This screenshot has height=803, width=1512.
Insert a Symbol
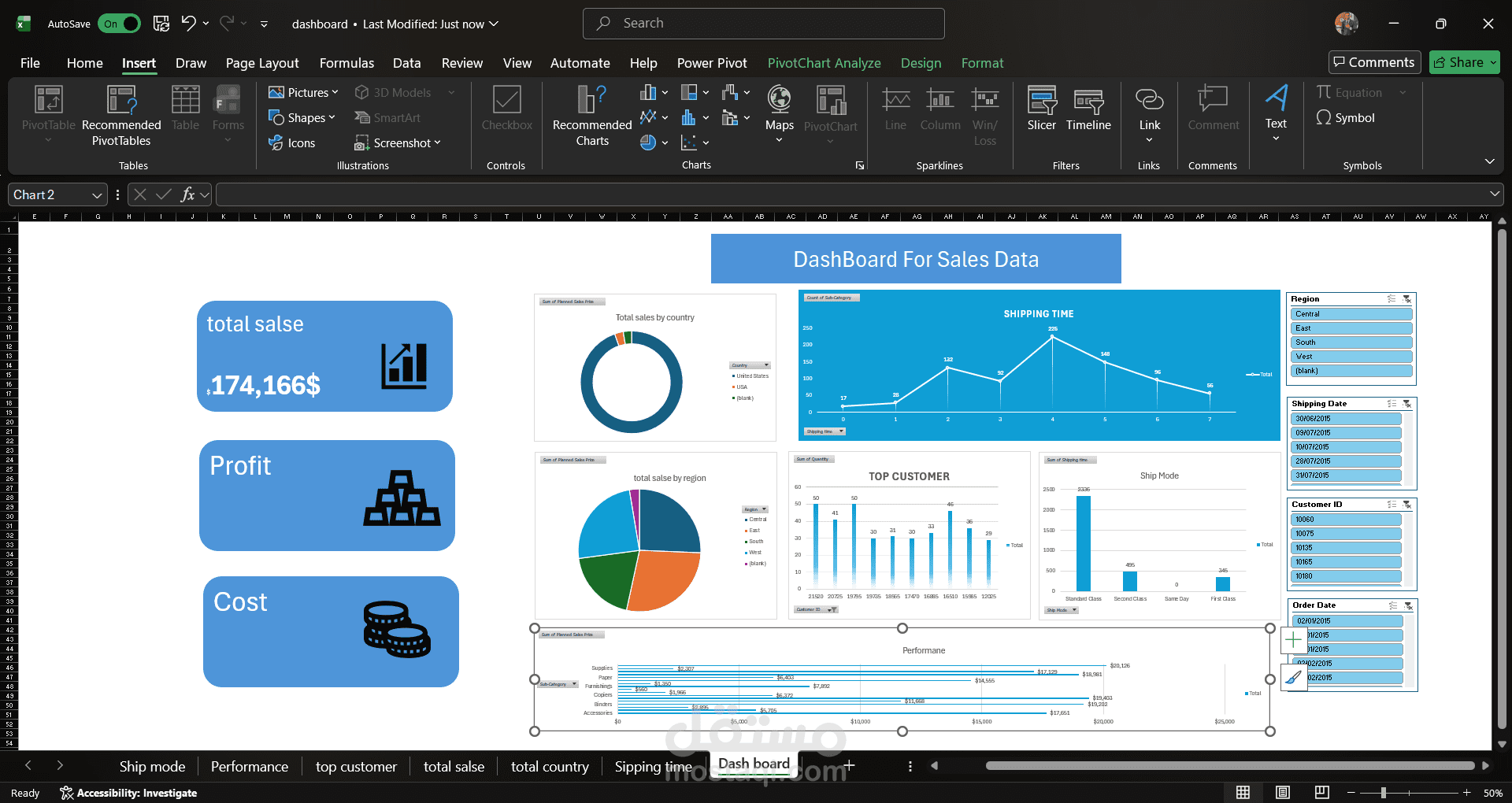pyautogui.click(x=1345, y=117)
